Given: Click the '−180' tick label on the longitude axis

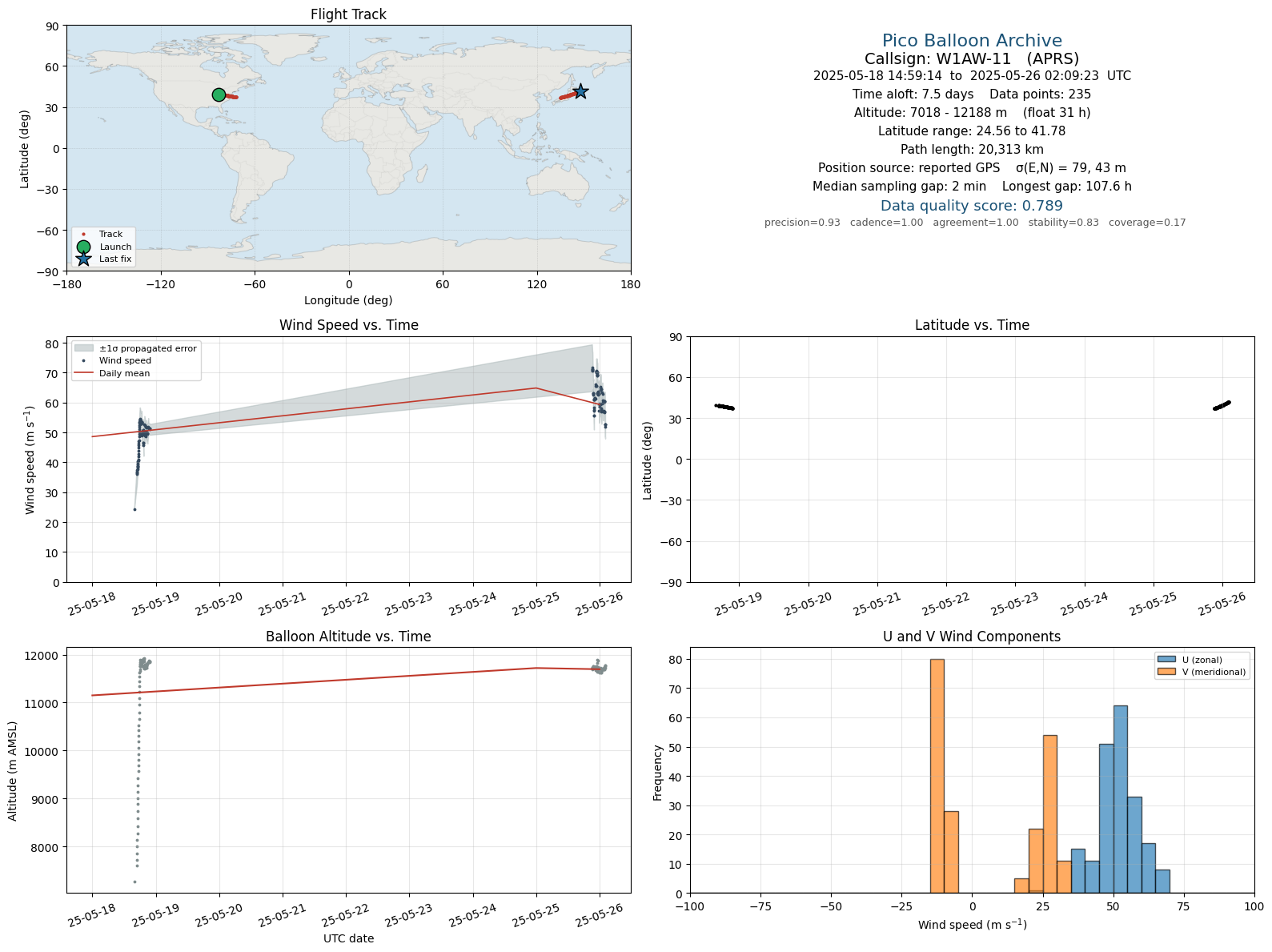Looking at the screenshot, I should [x=66, y=284].
